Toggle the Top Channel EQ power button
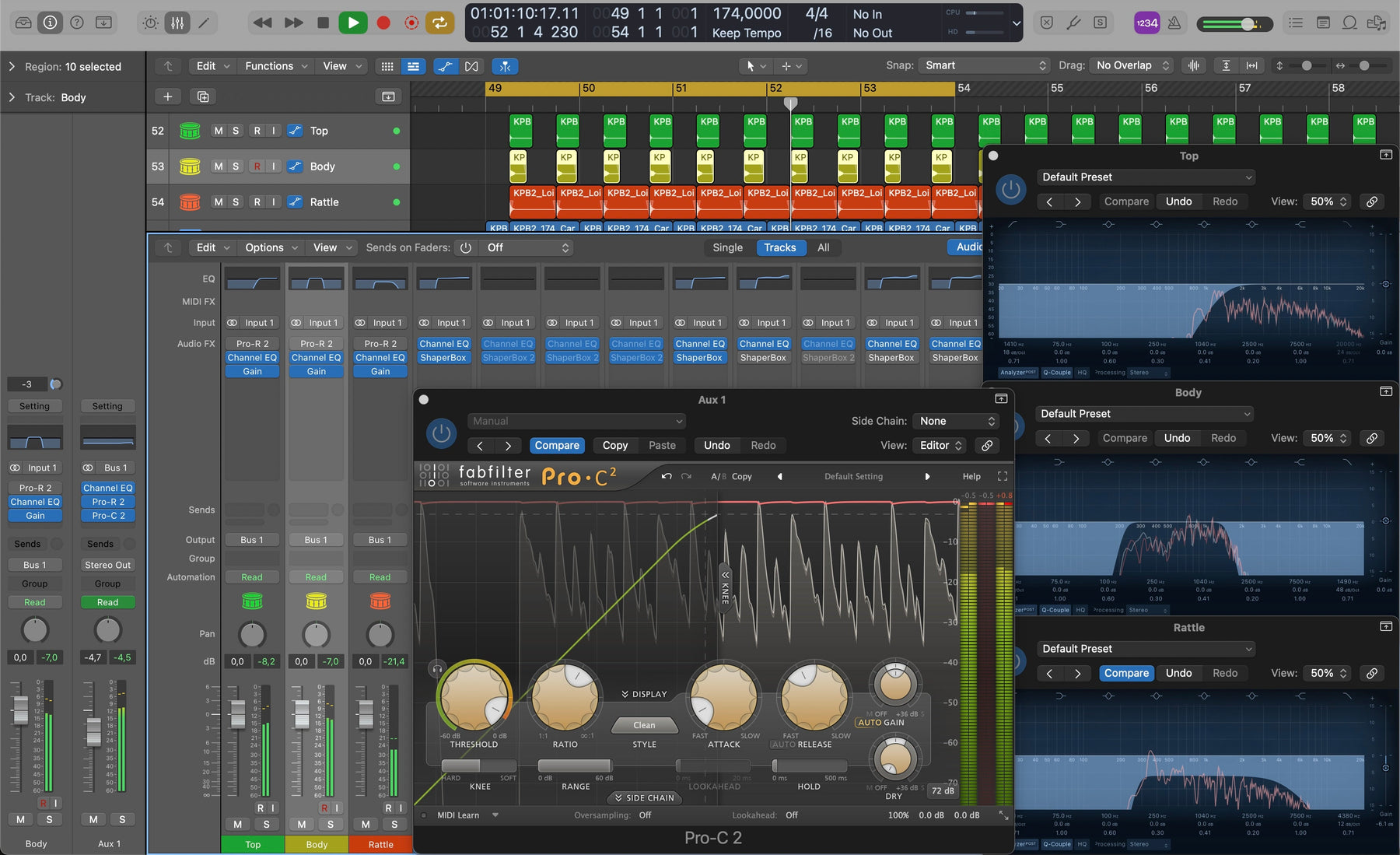This screenshot has width=1400, height=855. coord(1010,189)
